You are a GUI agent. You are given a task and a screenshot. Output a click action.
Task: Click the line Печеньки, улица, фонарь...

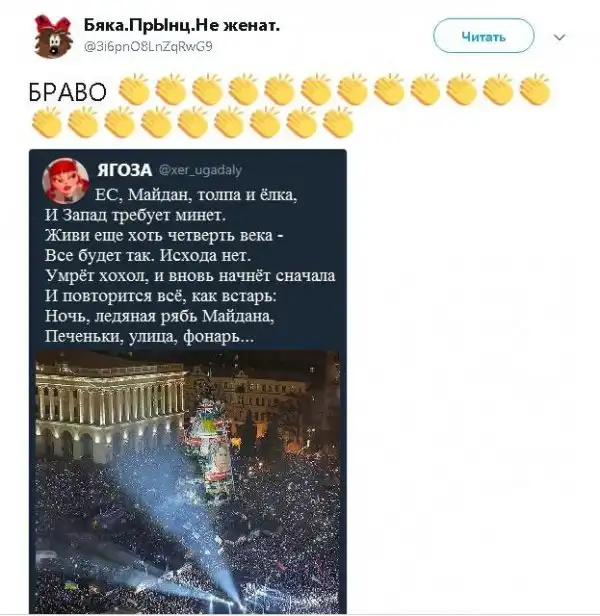click(149, 336)
